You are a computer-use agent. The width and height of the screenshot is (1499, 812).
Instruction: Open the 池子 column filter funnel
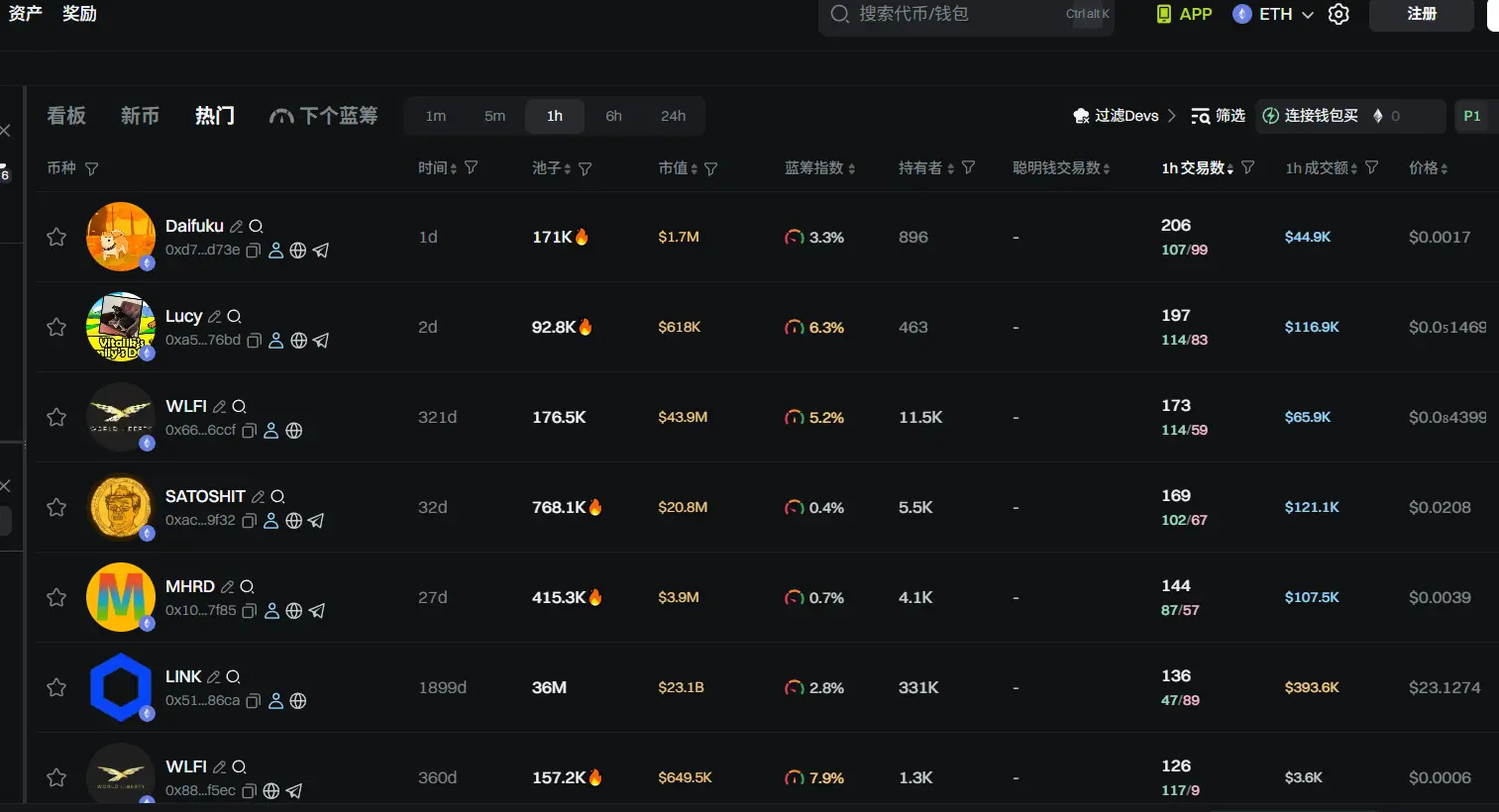tap(586, 169)
